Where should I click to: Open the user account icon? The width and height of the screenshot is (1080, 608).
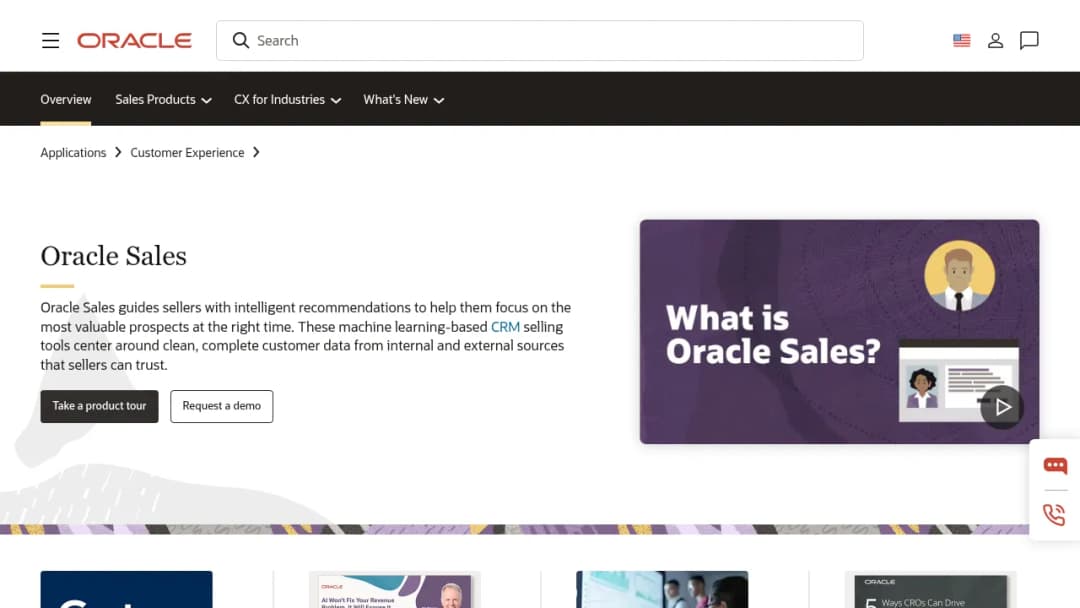tap(995, 41)
